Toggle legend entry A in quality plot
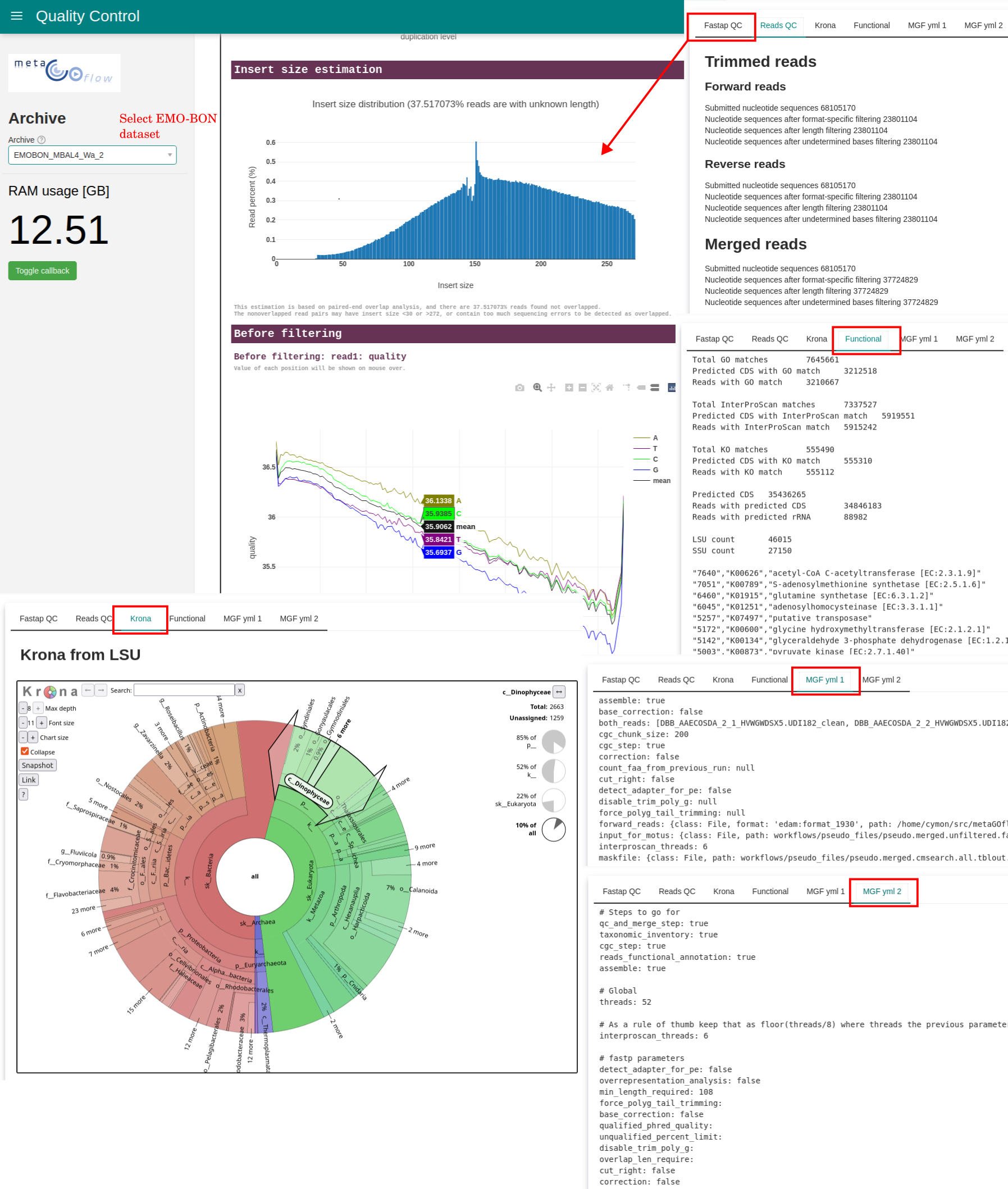This screenshot has width=1008, height=1189. coord(645,438)
